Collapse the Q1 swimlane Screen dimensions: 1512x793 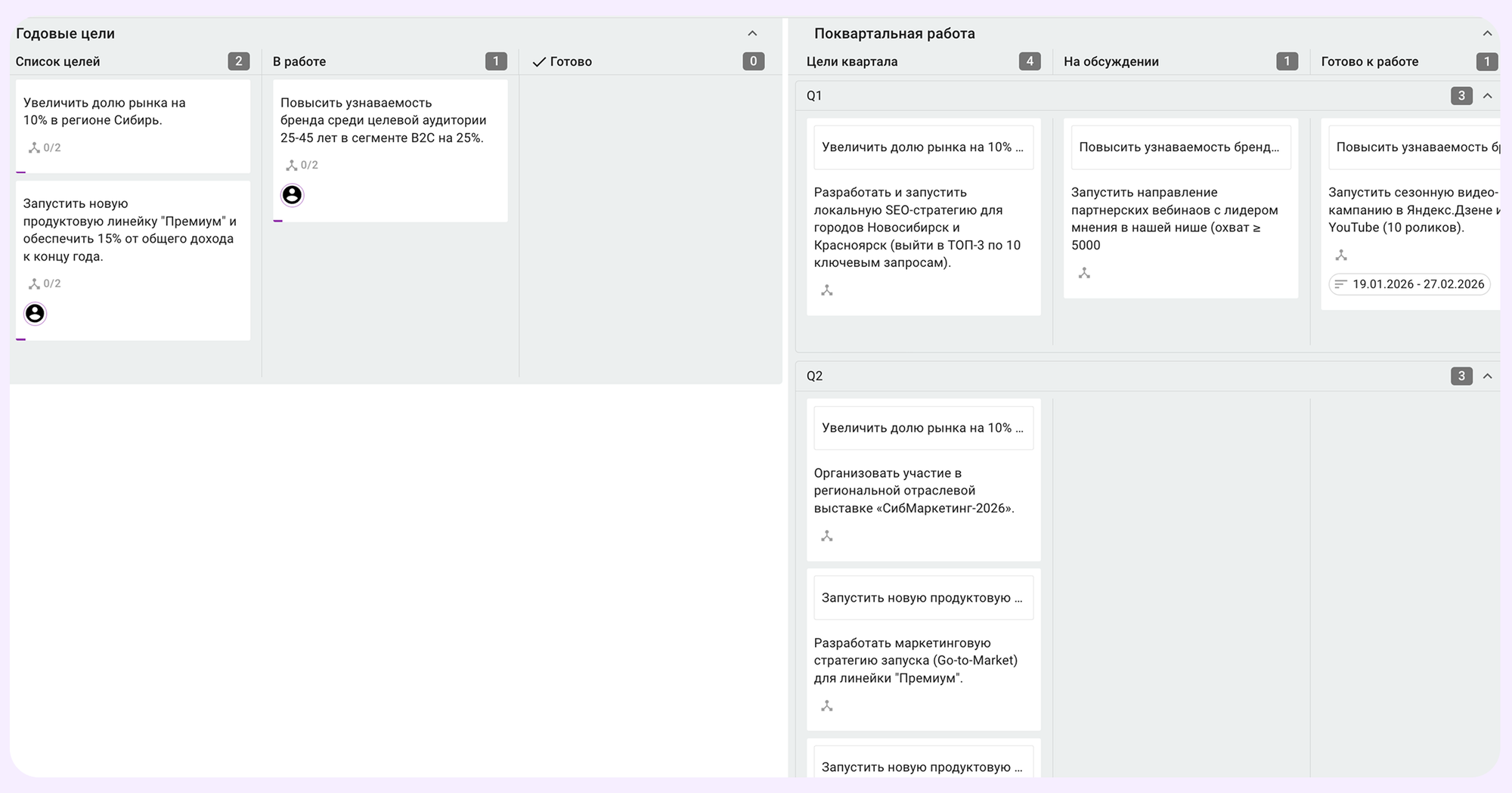point(1487,96)
